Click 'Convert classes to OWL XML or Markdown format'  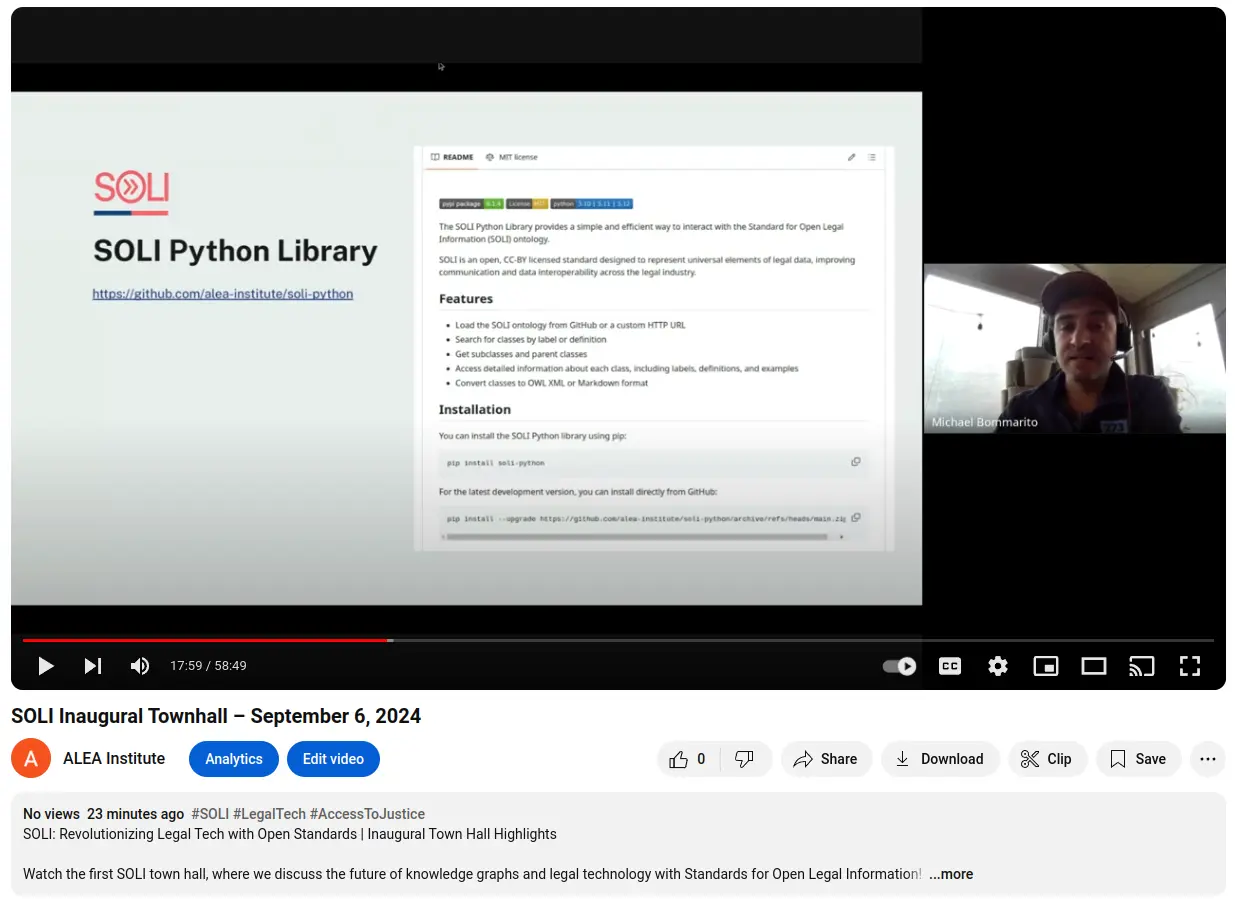pyautogui.click(x=552, y=383)
